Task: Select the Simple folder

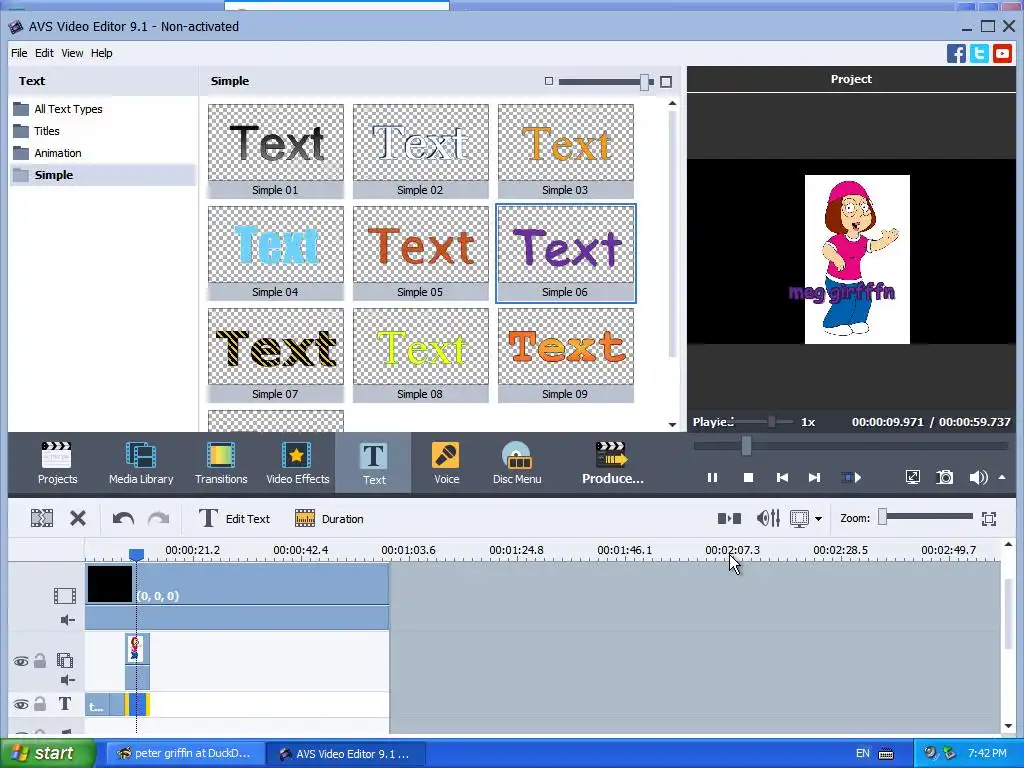Action: click(103, 175)
